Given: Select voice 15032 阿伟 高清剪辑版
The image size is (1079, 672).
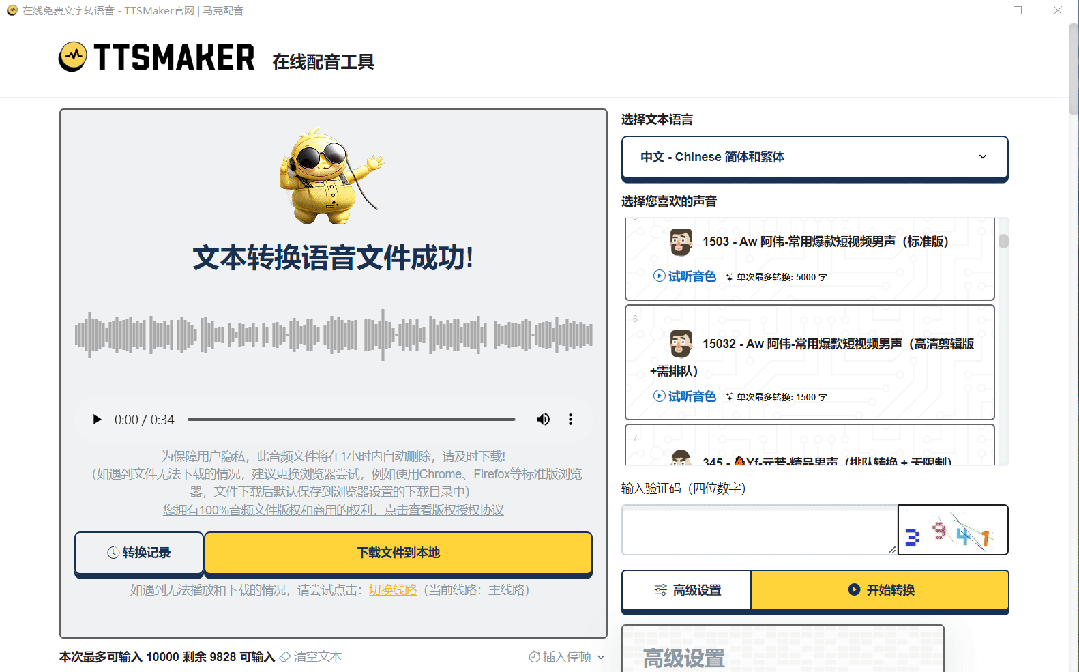Looking at the screenshot, I should coord(810,362).
